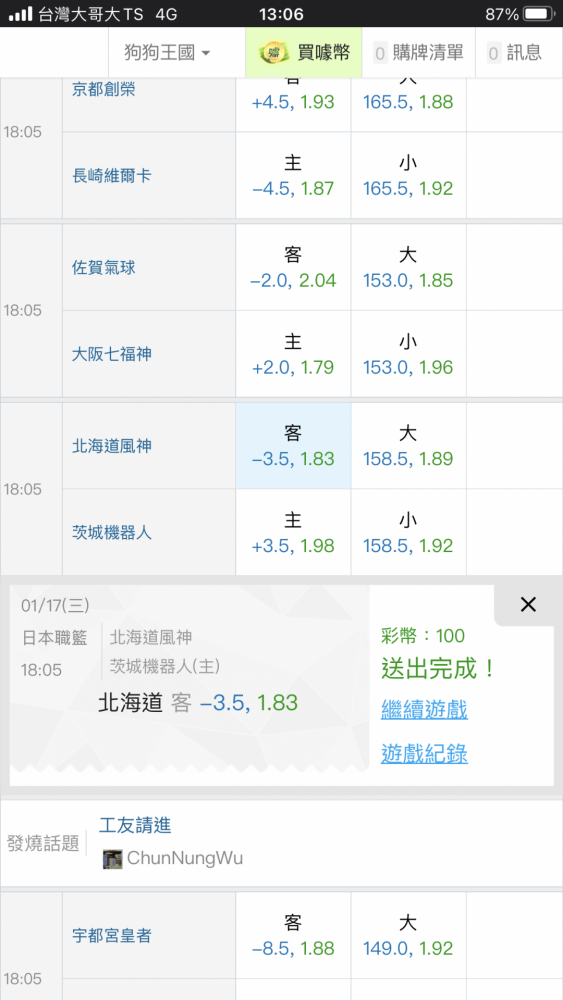Screen dimensions: 563x1000
Task: Open the 大阪七福神 team link
Action: click(112, 354)
